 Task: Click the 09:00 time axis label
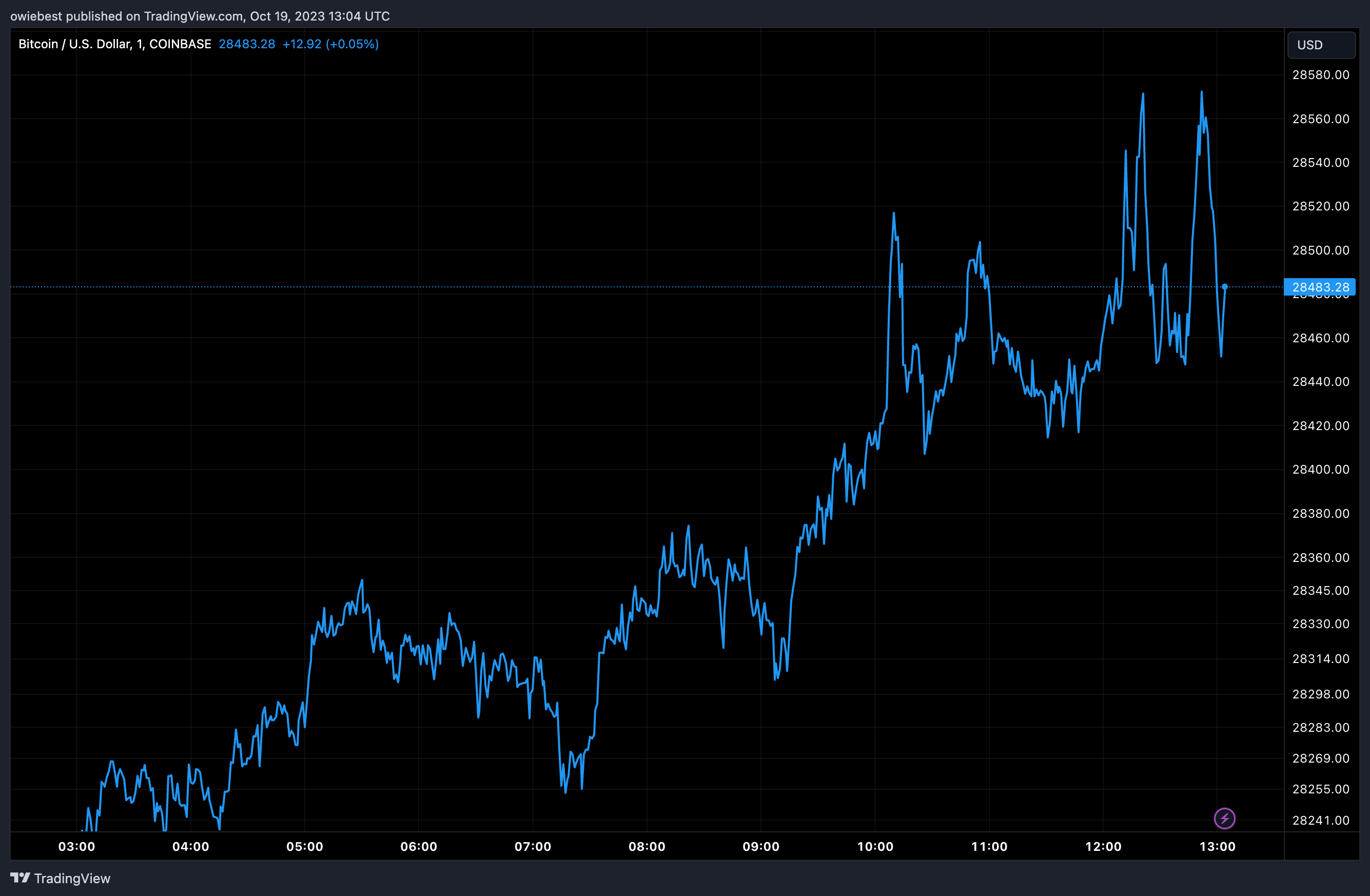[x=760, y=846]
